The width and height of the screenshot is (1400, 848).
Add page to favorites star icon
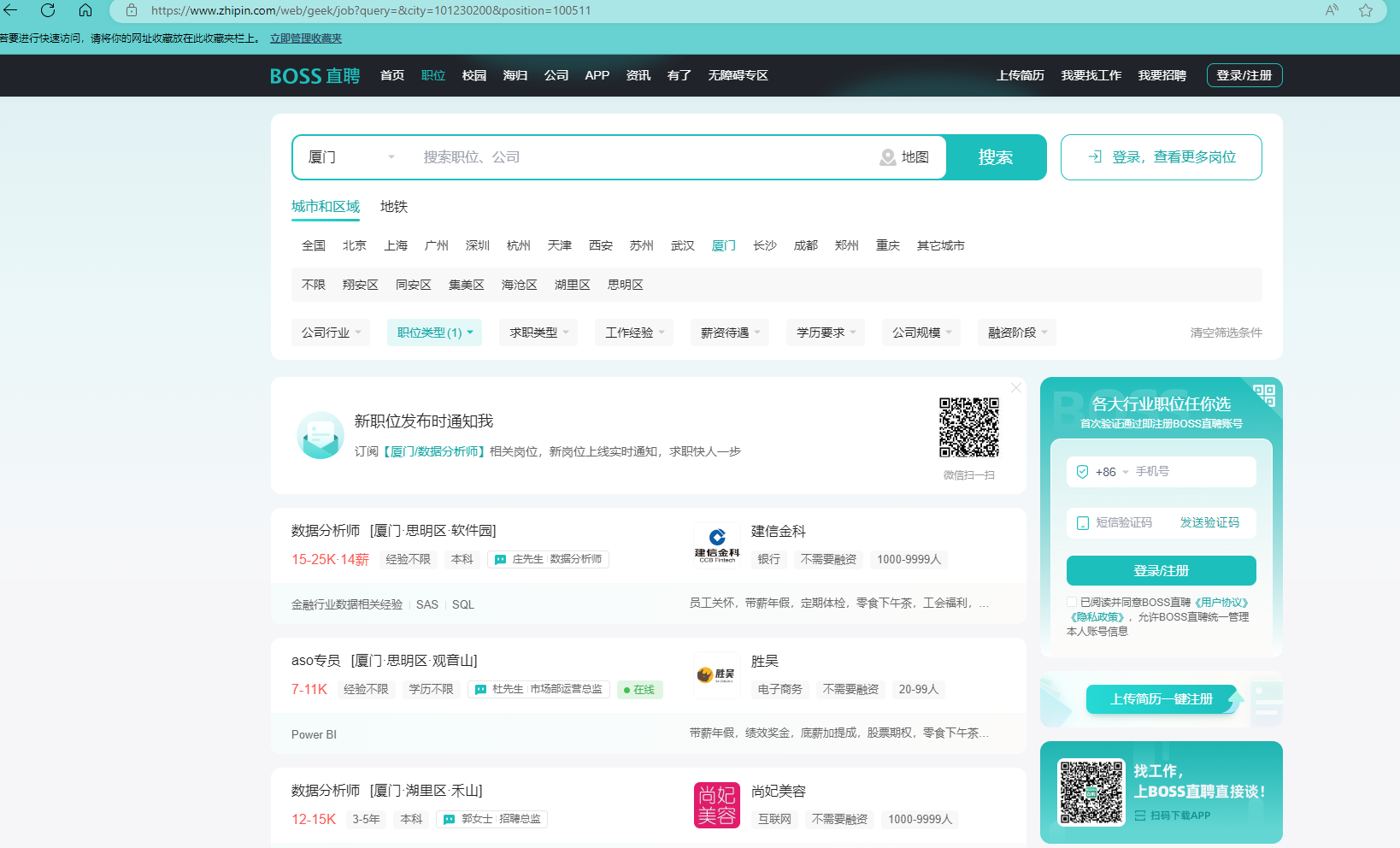click(1366, 10)
